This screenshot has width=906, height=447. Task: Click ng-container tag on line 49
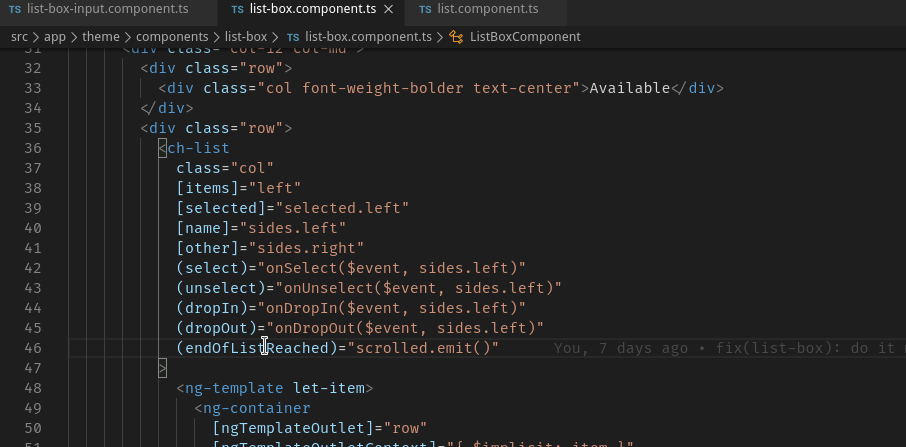pyautogui.click(x=257, y=408)
